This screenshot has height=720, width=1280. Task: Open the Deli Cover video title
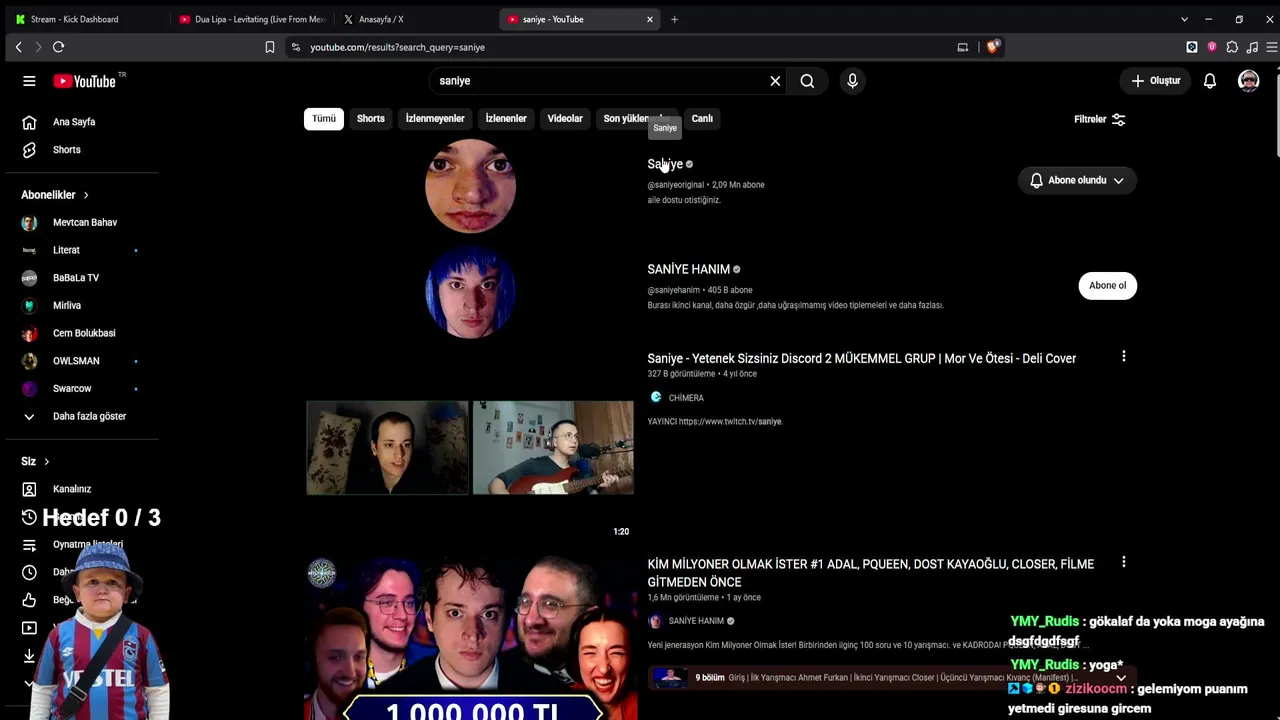tap(862, 358)
